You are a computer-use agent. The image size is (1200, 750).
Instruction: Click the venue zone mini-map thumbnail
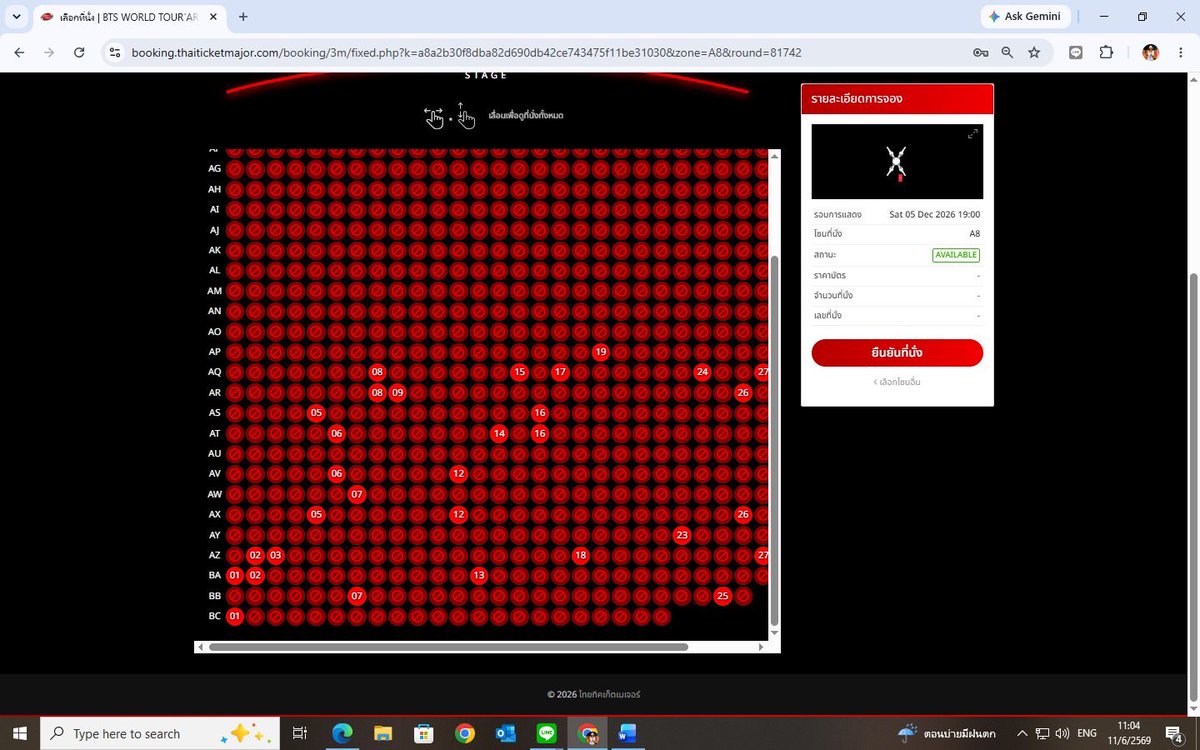(897, 161)
